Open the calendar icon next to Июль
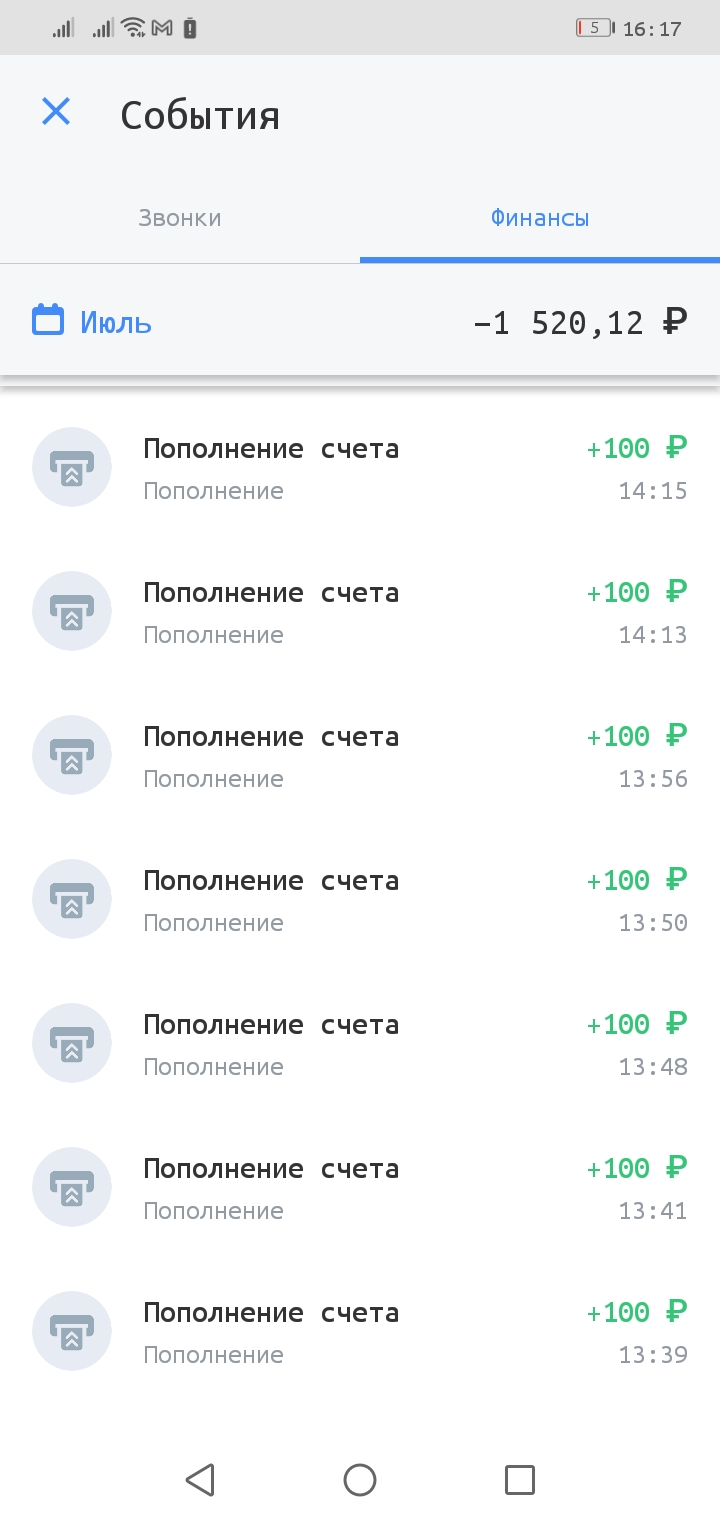The image size is (720, 1520). coord(48,321)
